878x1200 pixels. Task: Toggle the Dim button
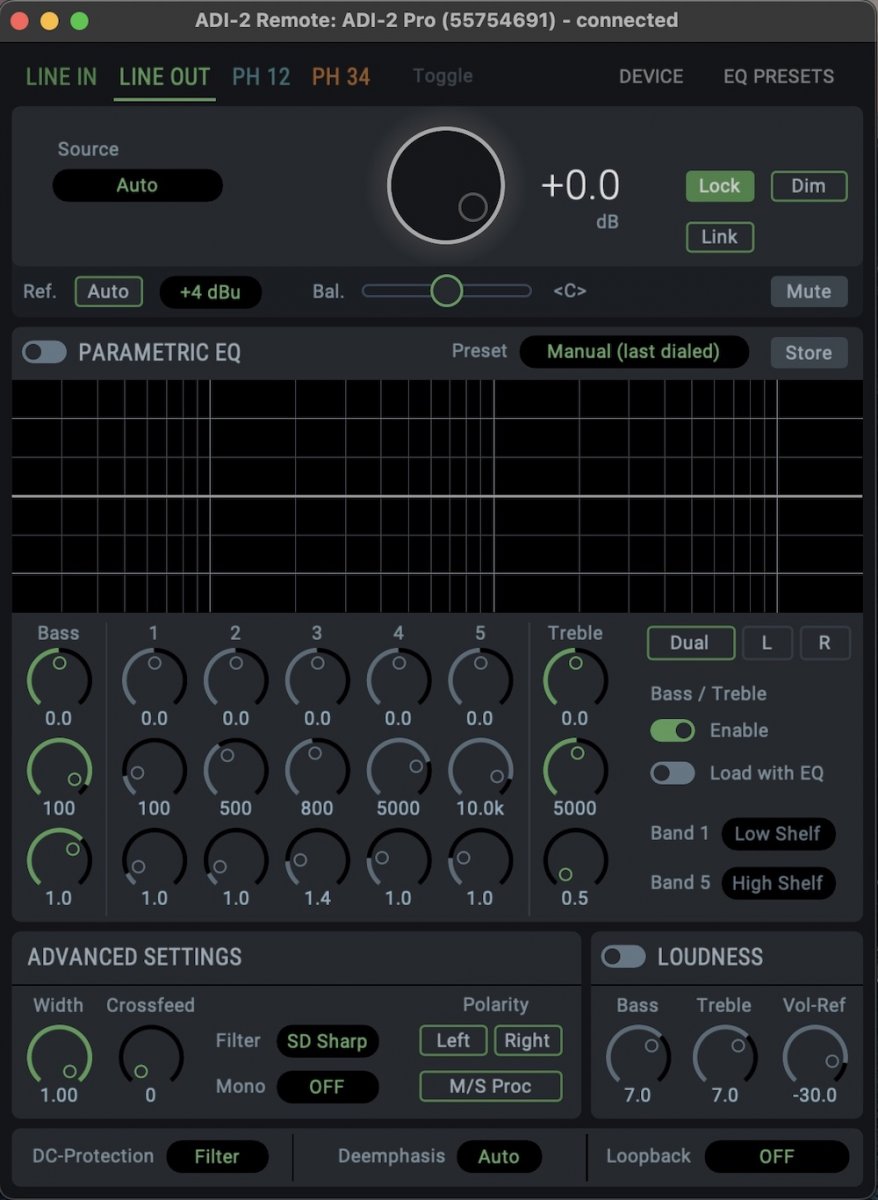[x=809, y=186]
